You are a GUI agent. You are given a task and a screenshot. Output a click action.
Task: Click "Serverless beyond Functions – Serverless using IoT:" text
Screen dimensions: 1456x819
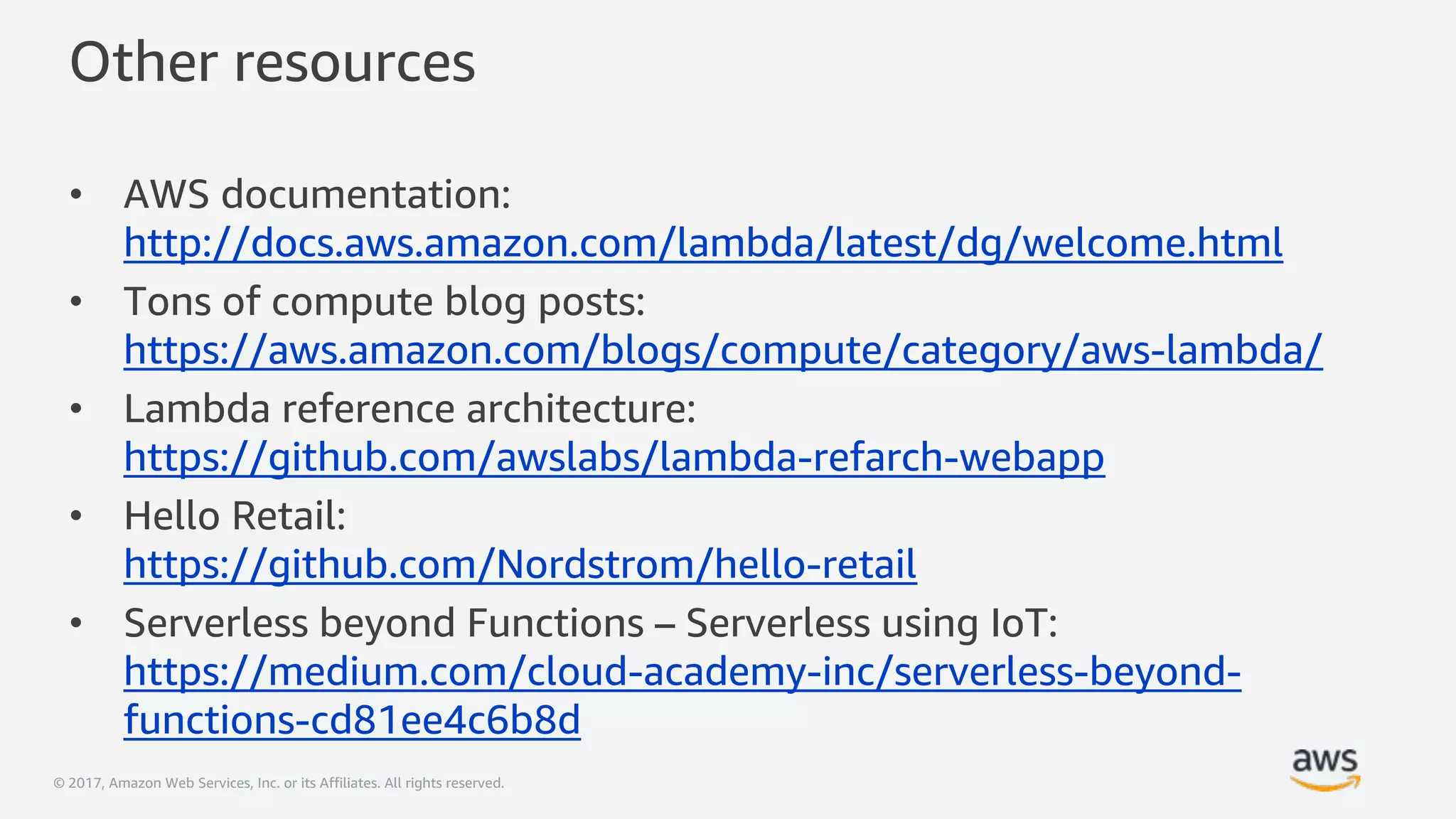590,623
